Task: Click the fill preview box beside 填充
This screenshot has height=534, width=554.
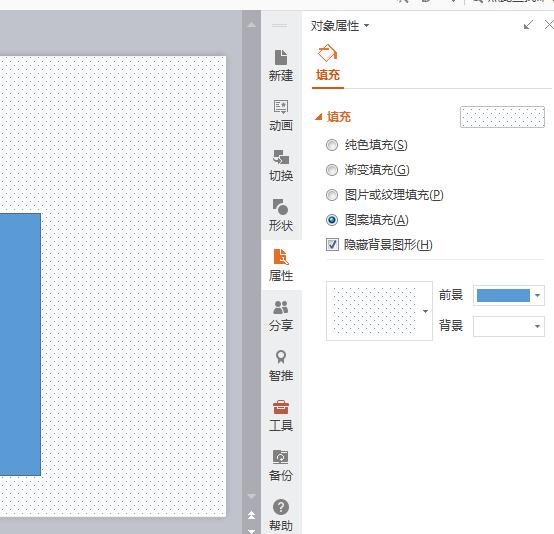Action: click(502, 117)
